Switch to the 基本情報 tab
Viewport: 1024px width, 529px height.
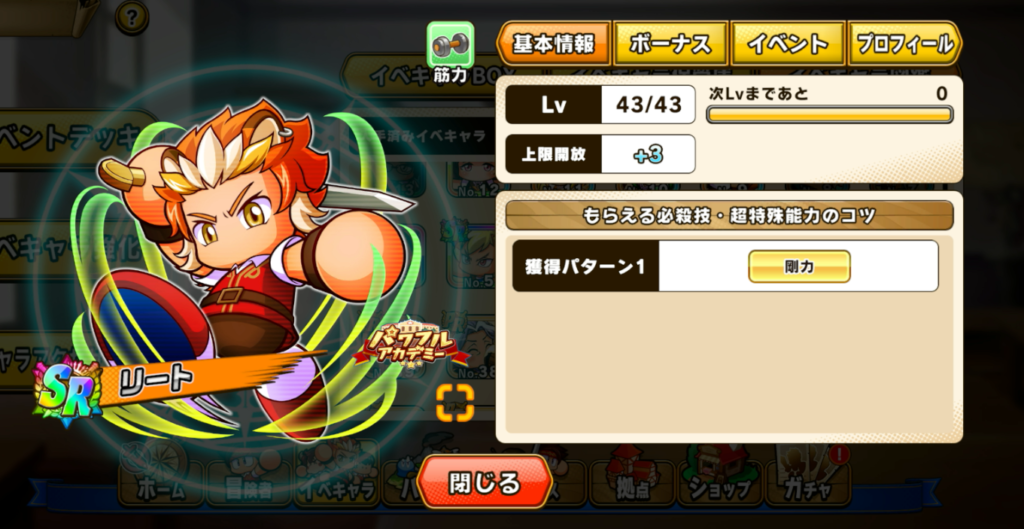tap(554, 43)
